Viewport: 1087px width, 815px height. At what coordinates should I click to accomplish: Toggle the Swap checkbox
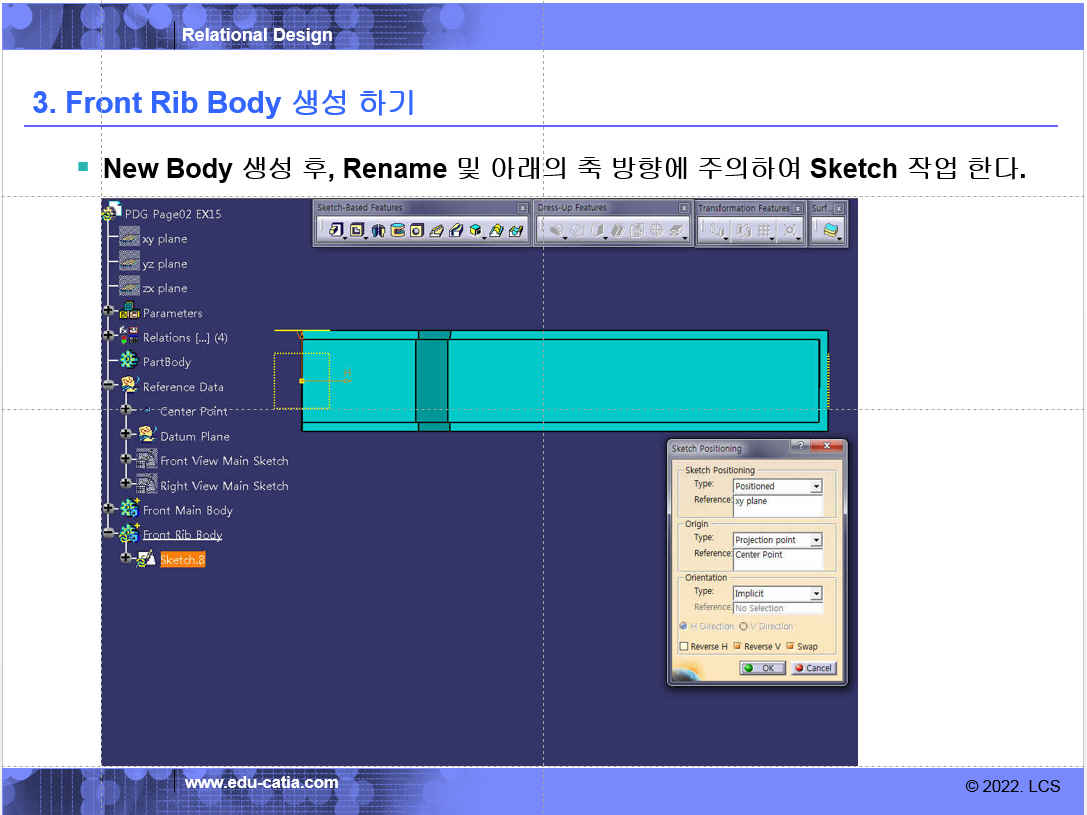click(790, 647)
